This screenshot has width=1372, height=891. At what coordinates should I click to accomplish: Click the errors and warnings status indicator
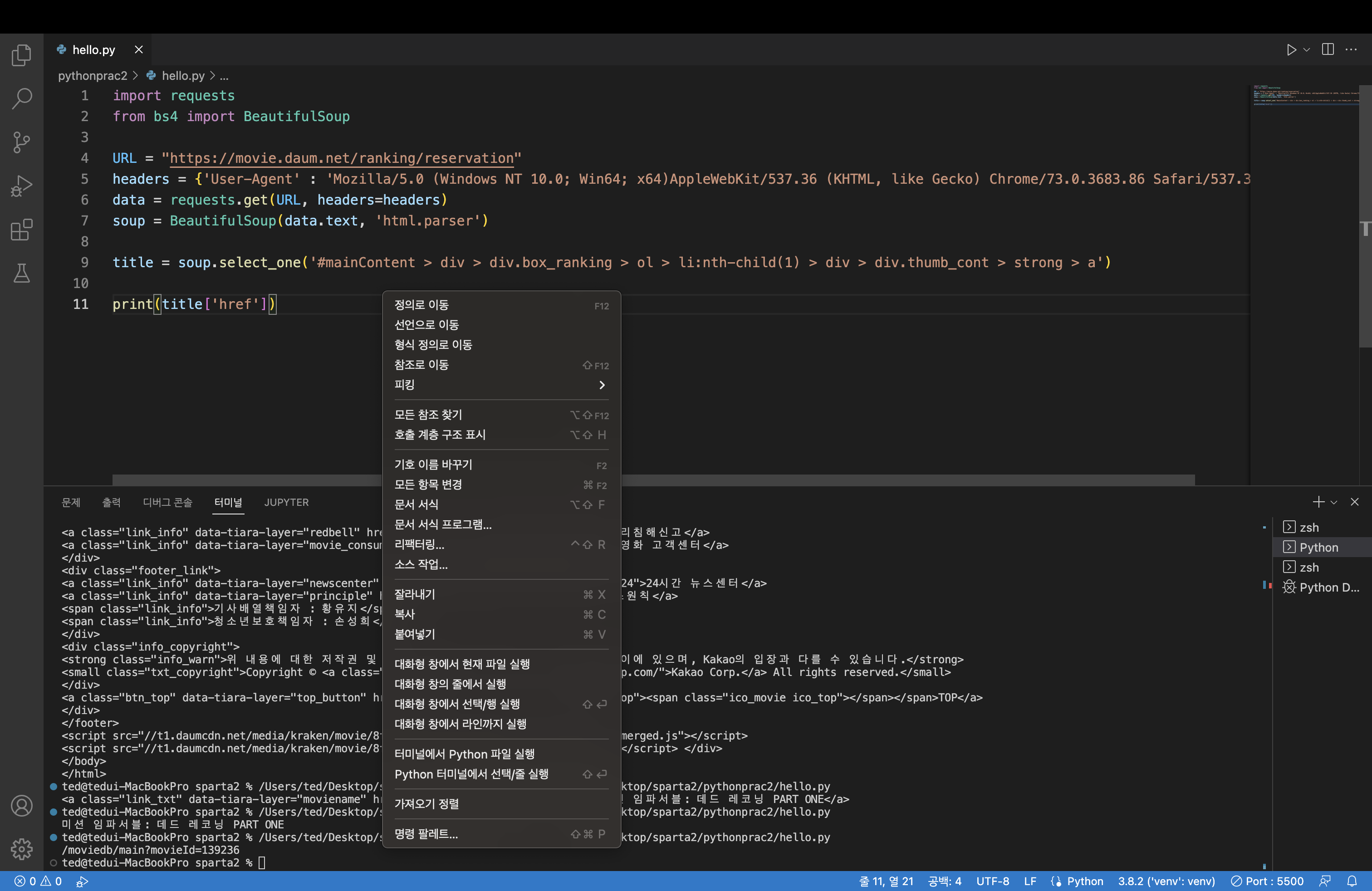click(x=38, y=881)
